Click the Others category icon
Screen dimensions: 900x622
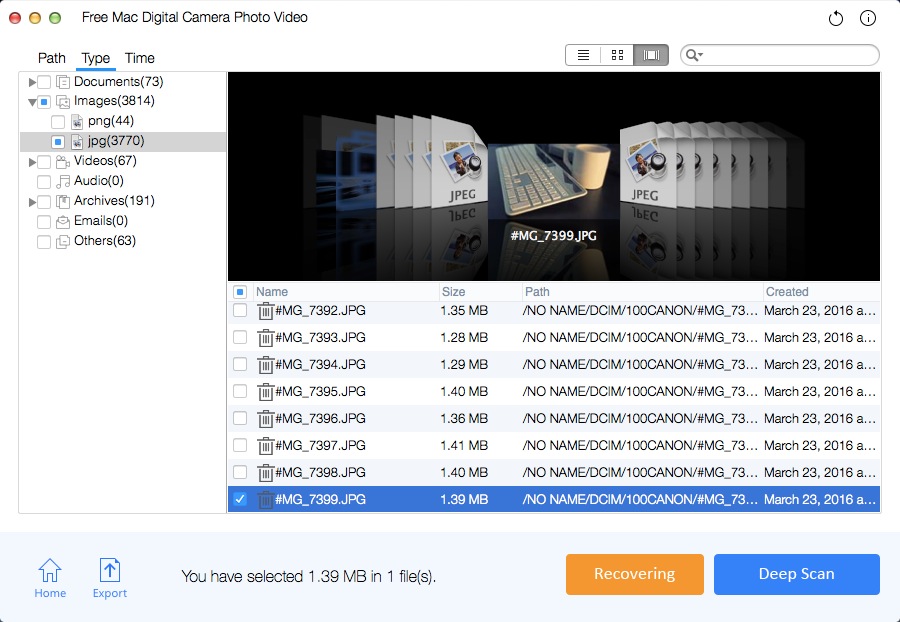coord(63,242)
